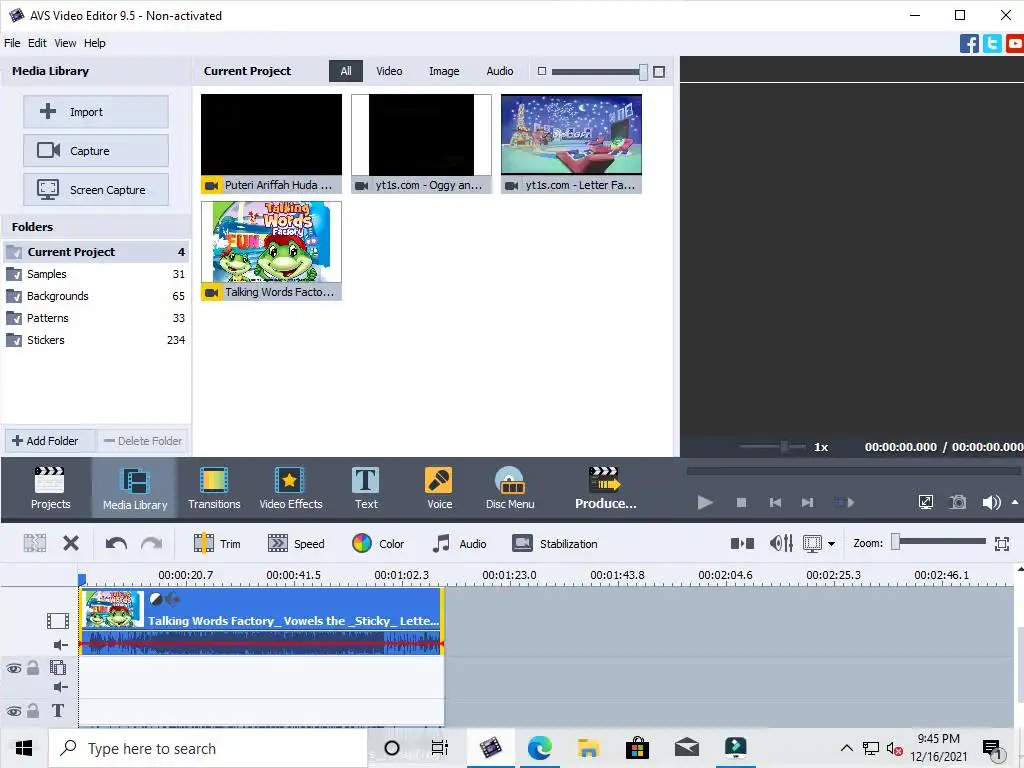Click Add Folder
Viewport: 1024px width, 768px height.
[x=50, y=441]
